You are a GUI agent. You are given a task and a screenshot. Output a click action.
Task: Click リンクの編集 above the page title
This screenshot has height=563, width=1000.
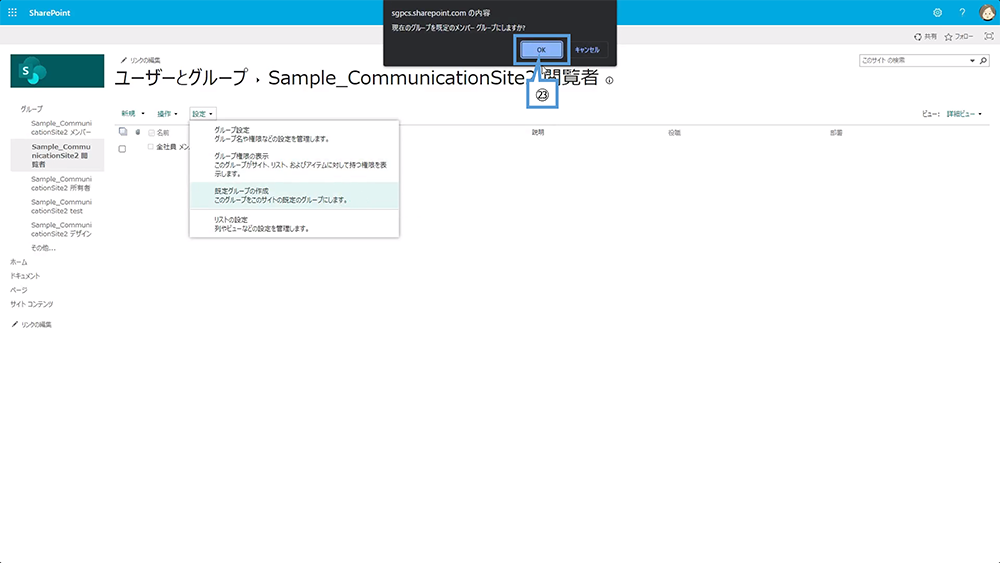point(141,60)
